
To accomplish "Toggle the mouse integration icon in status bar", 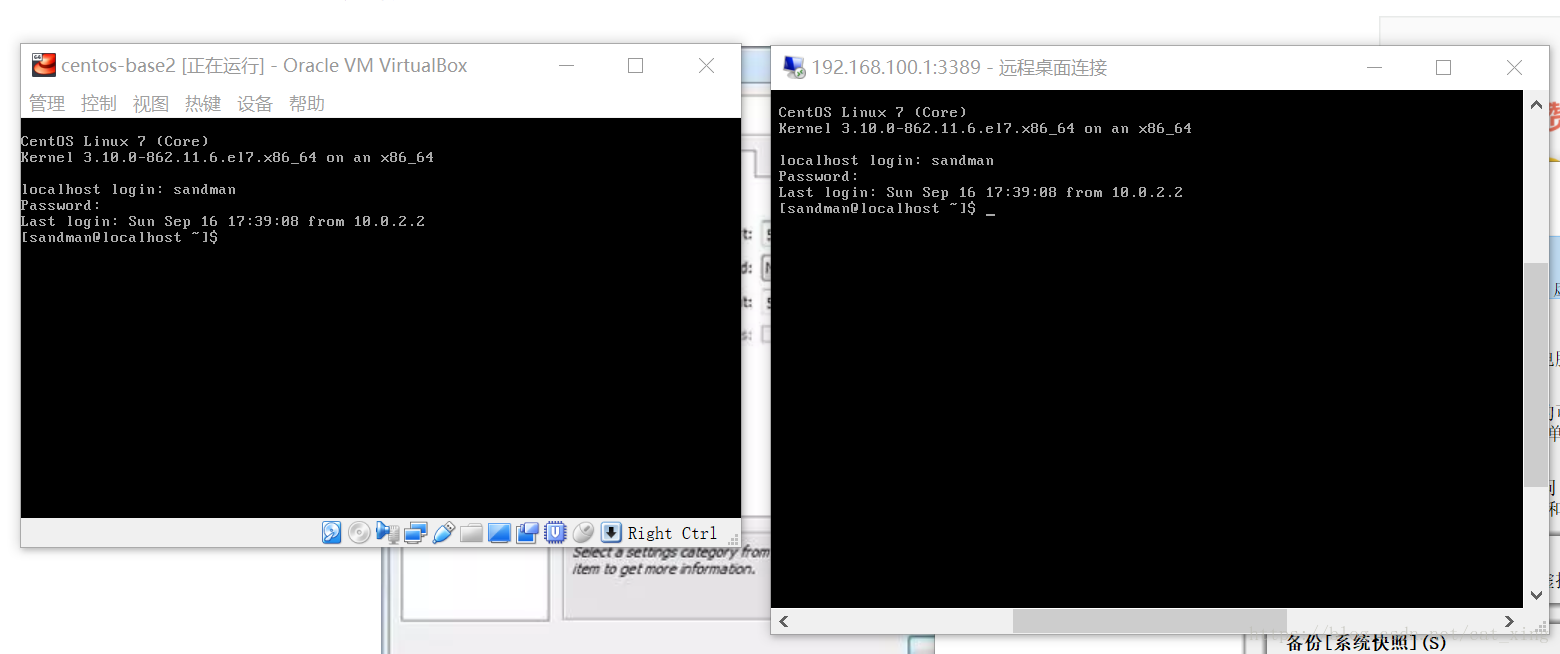I will tap(583, 533).
